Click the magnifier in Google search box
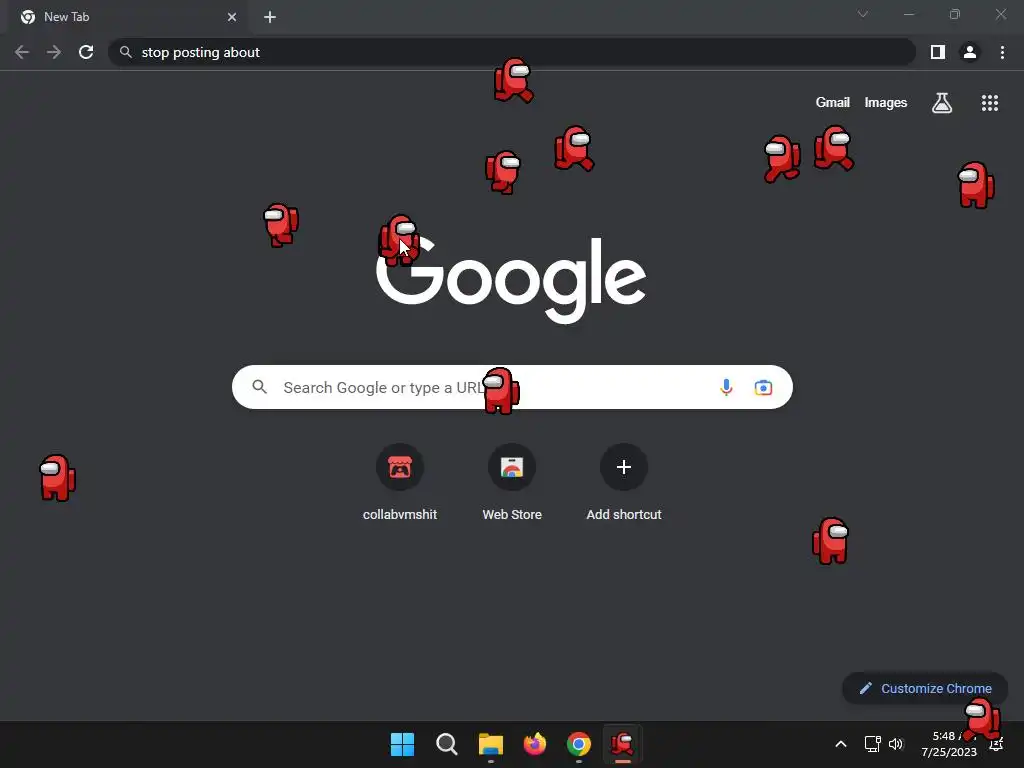This screenshot has height=768, width=1024. click(260, 387)
